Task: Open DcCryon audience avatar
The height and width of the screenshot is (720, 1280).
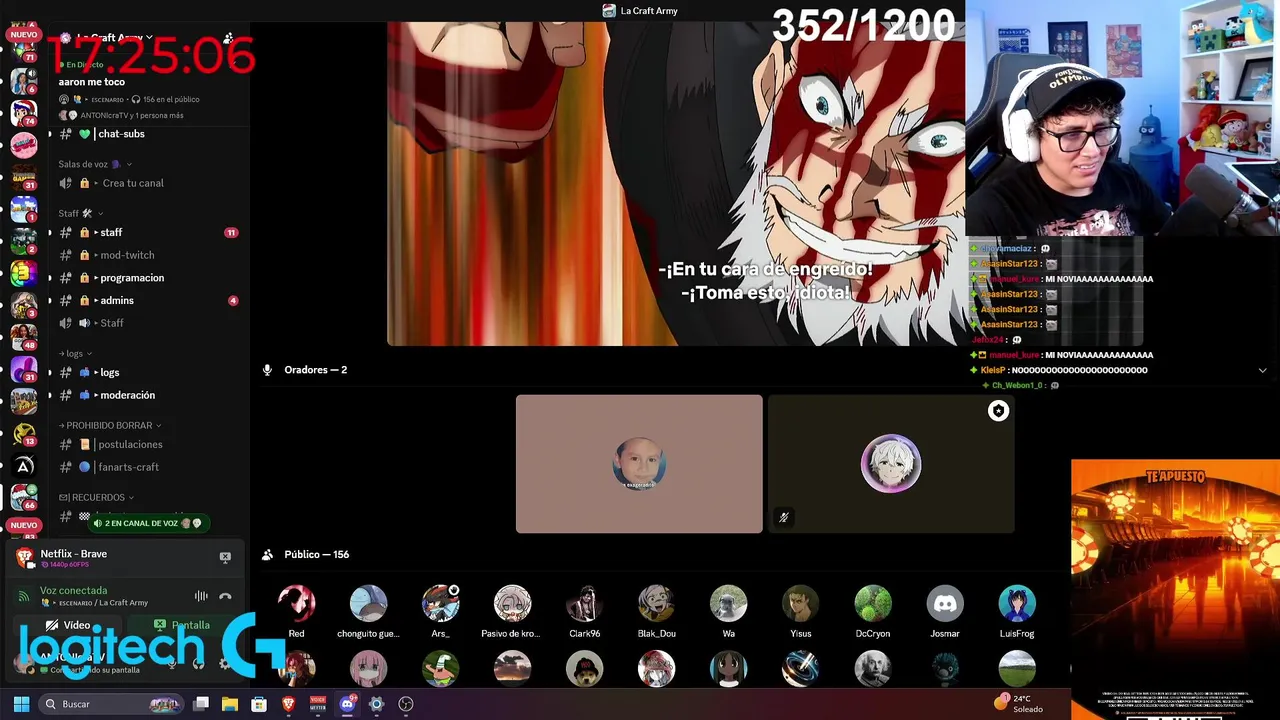Action: (873, 604)
